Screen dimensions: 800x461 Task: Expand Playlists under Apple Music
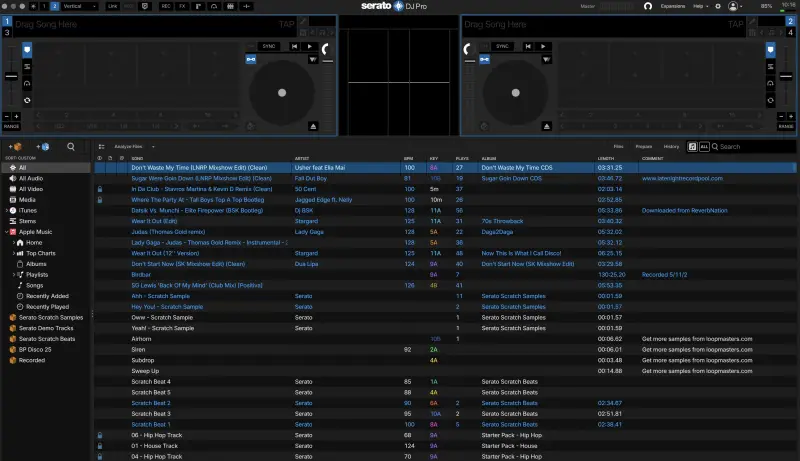[x=14, y=275]
